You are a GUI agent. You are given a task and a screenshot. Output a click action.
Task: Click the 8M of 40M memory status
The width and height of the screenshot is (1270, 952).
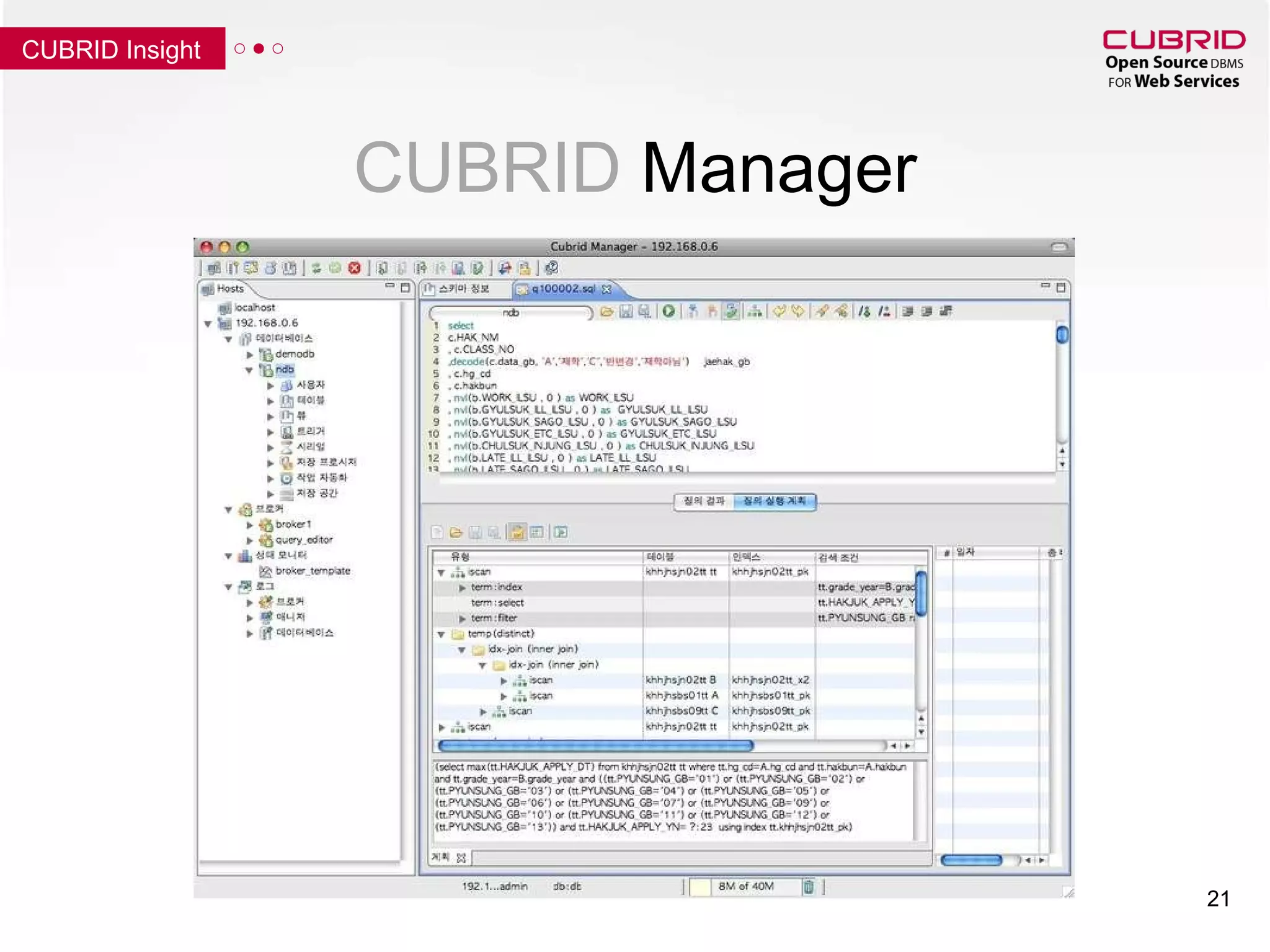[746, 886]
